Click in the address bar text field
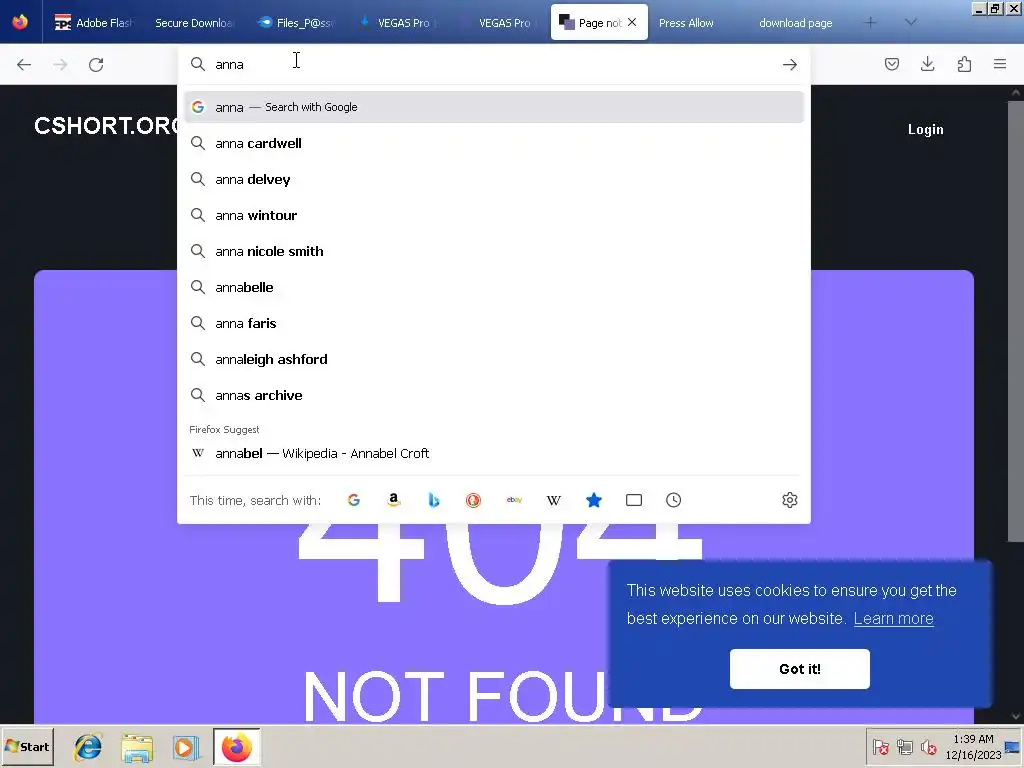Viewport: 1024px width, 768px height. [x=493, y=64]
